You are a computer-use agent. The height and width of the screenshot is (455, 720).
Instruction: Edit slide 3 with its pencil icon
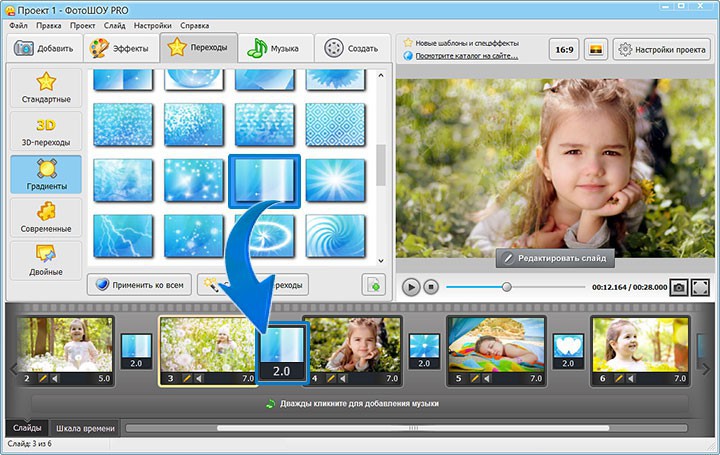point(187,378)
